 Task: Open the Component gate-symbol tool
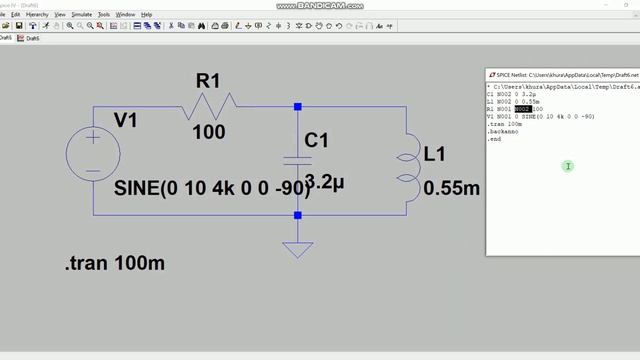click(309, 26)
